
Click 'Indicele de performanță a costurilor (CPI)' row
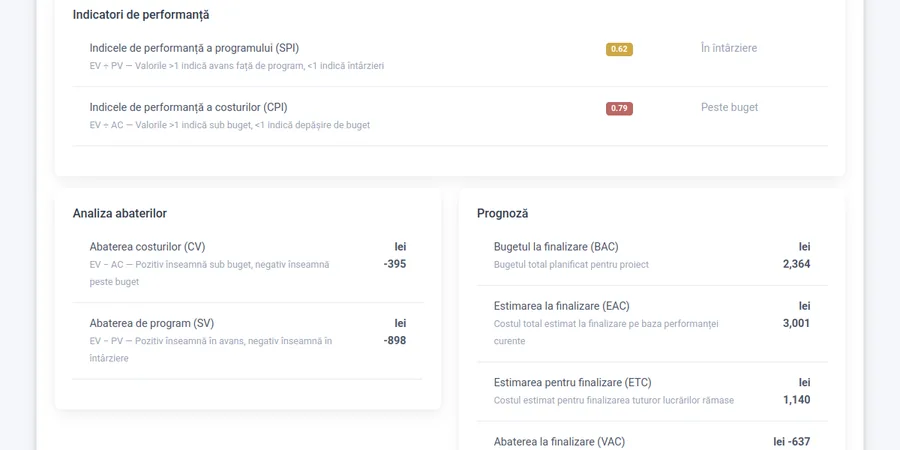tap(450, 116)
